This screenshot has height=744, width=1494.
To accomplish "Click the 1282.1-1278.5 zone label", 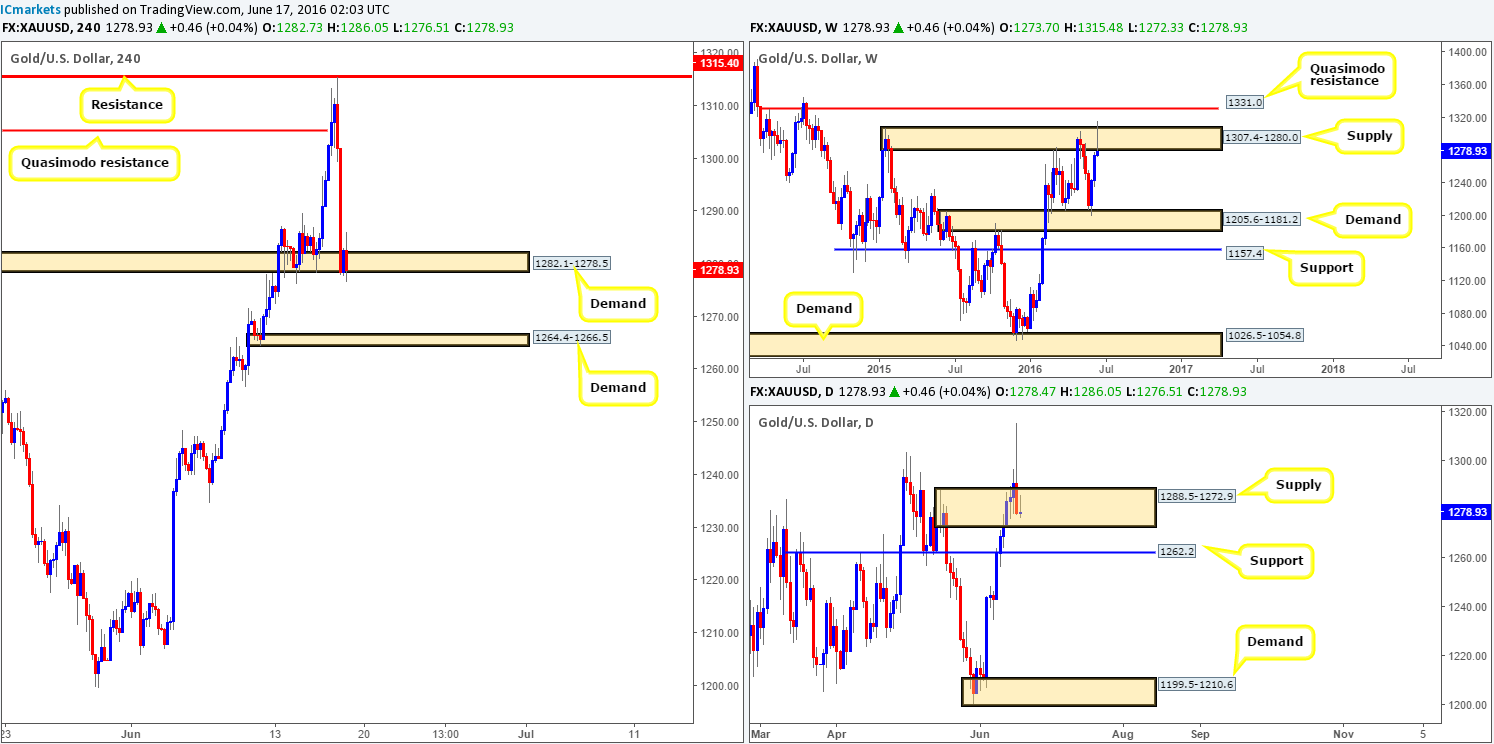I will coord(570,262).
